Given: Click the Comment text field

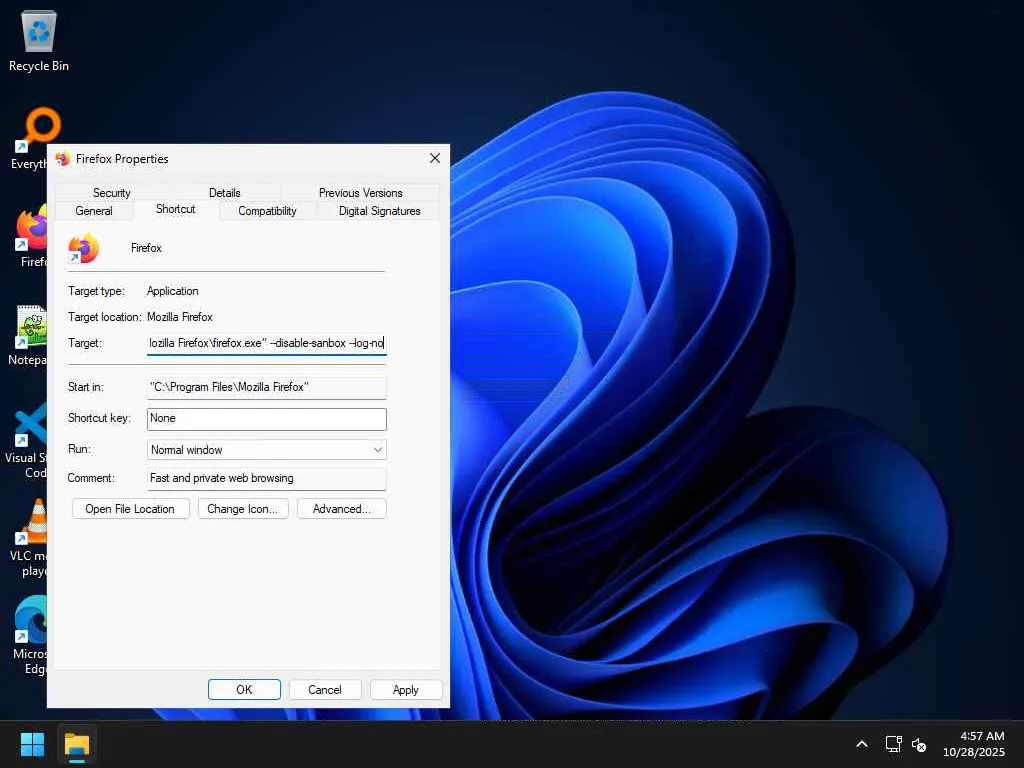Looking at the screenshot, I should tap(266, 478).
